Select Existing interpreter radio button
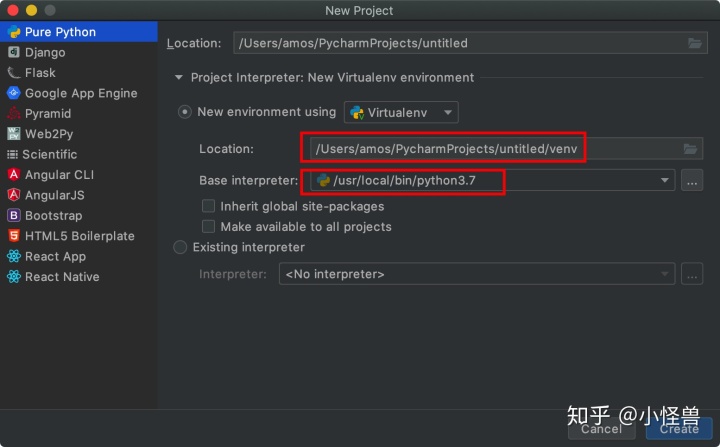 [180, 247]
